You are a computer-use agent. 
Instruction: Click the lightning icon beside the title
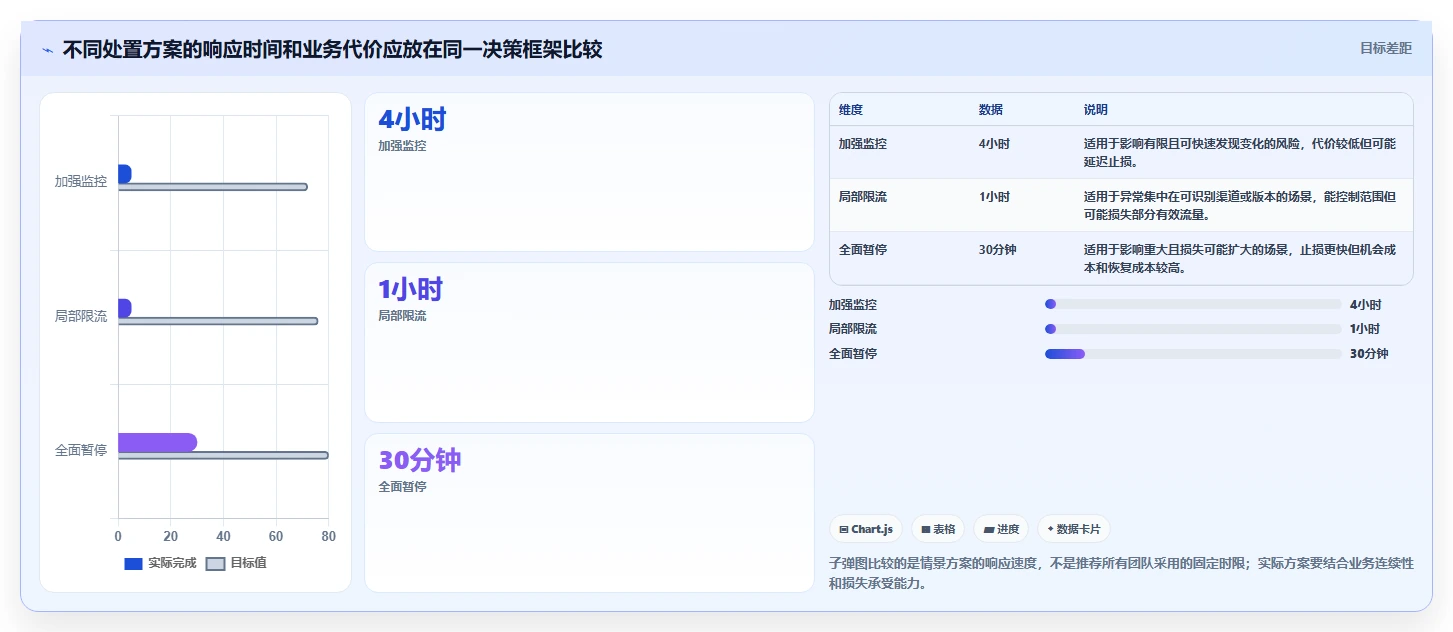(x=48, y=50)
